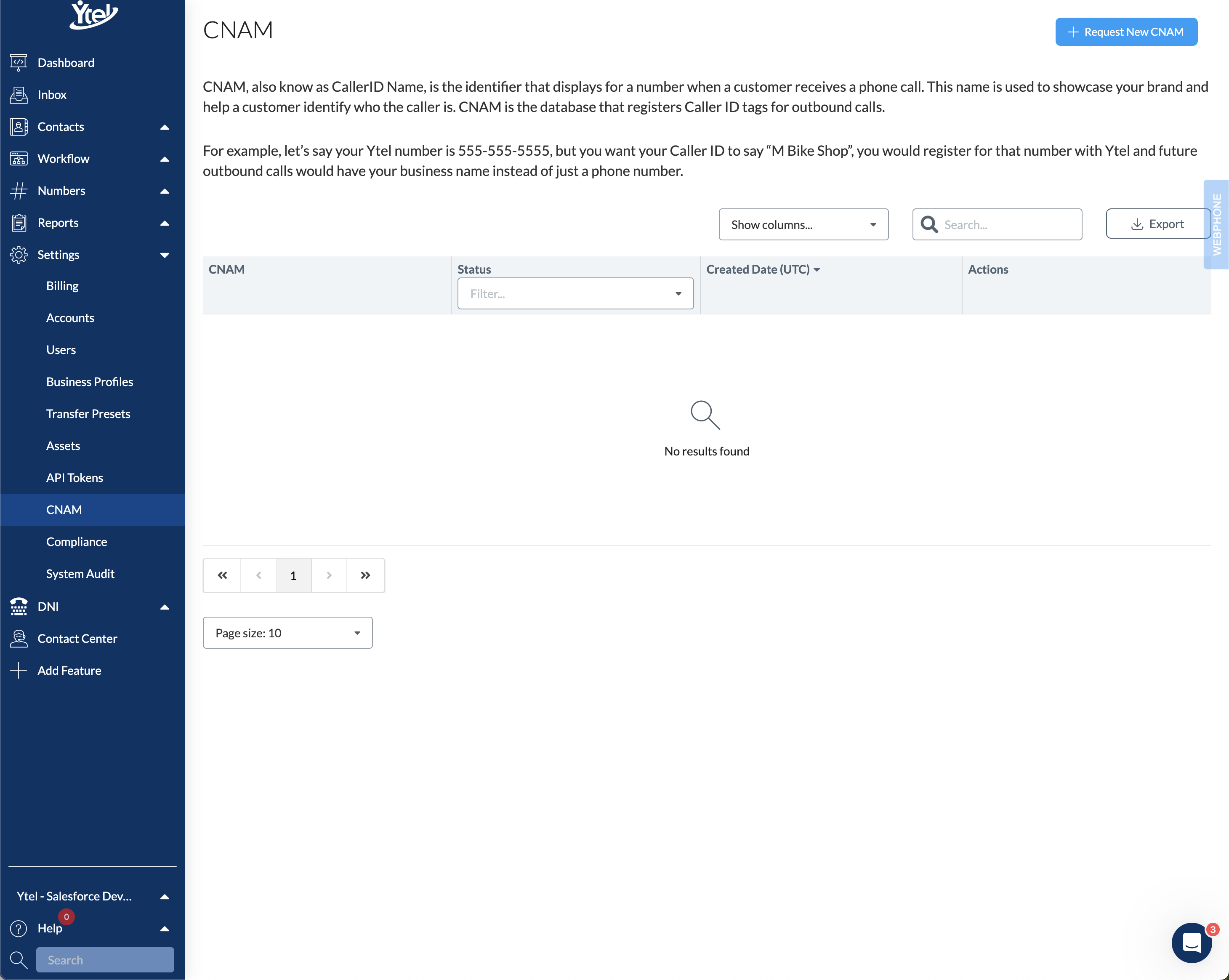This screenshot has width=1229, height=980.
Task: Export the CNAM table
Action: point(1157,224)
